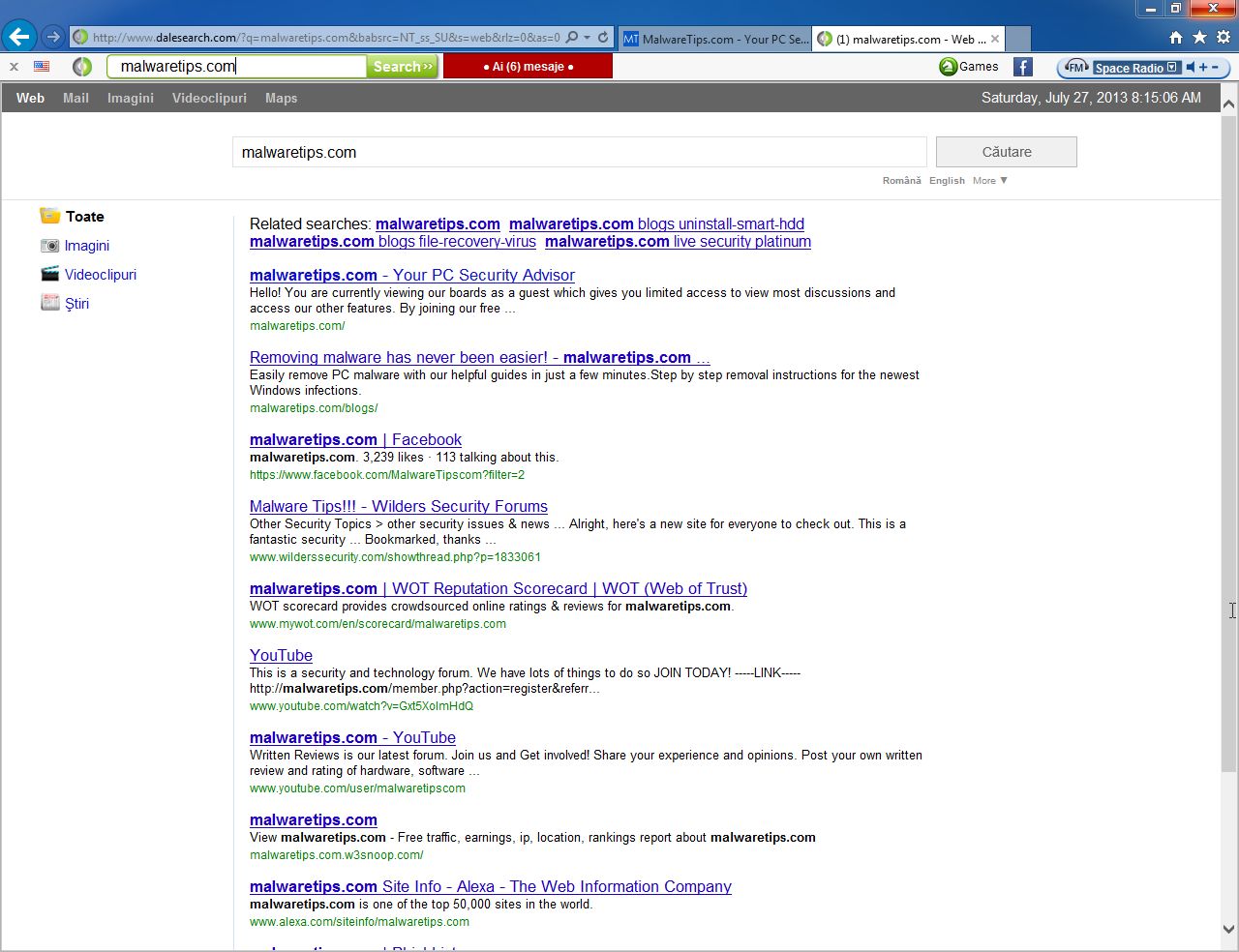Viewport: 1239px width, 952px height.
Task: Open the standalone 'YouTube' result title
Action: point(281,656)
